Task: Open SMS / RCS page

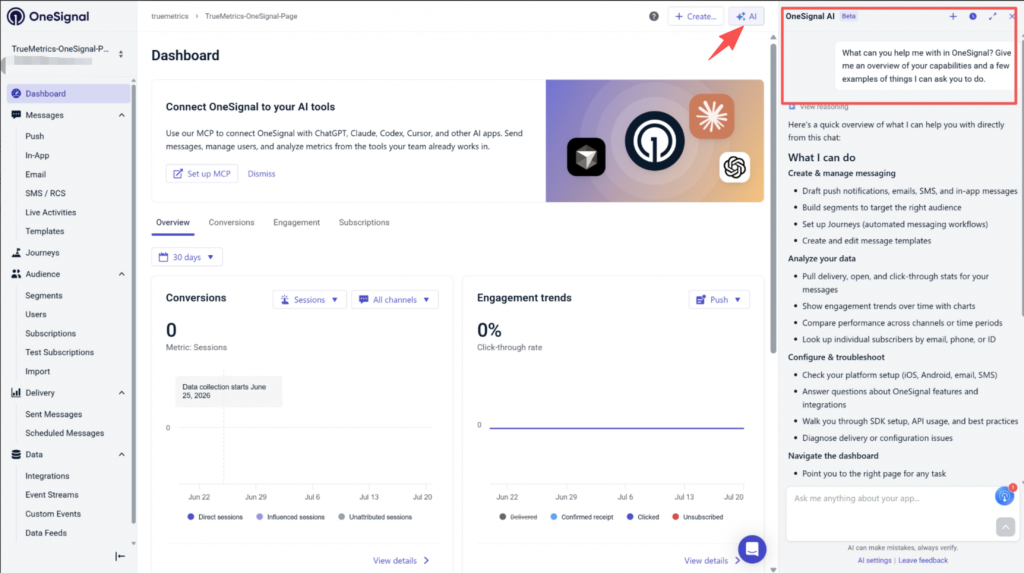Action: coord(45,193)
